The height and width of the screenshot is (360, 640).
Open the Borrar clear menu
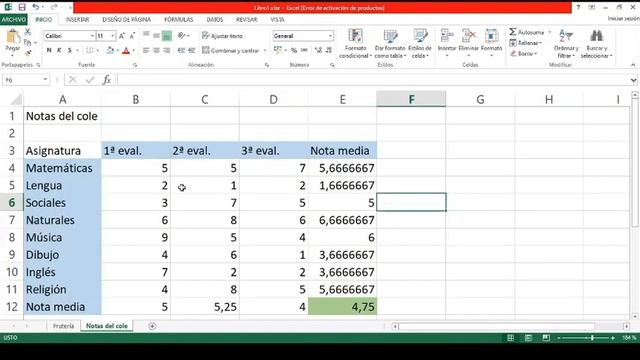[524, 53]
